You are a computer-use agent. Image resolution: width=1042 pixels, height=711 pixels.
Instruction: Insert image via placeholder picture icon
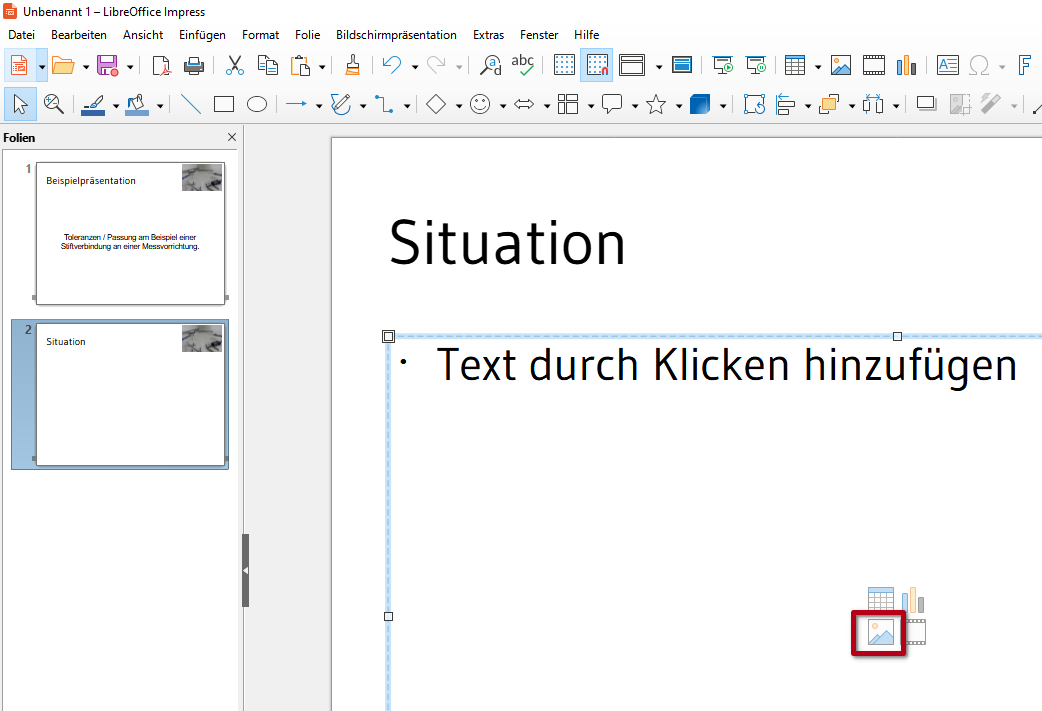point(880,632)
